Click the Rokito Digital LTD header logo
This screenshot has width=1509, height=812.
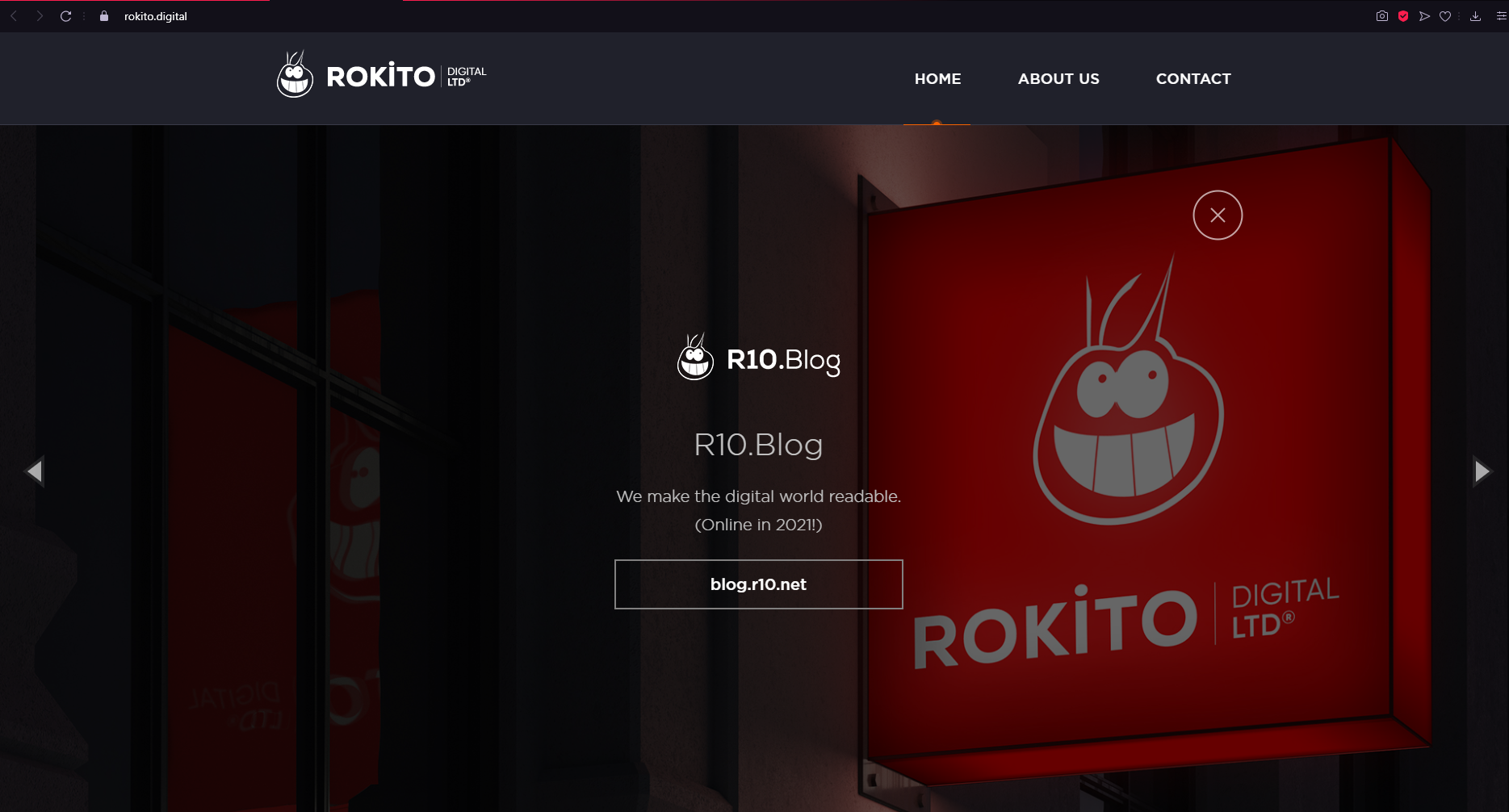(382, 75)
